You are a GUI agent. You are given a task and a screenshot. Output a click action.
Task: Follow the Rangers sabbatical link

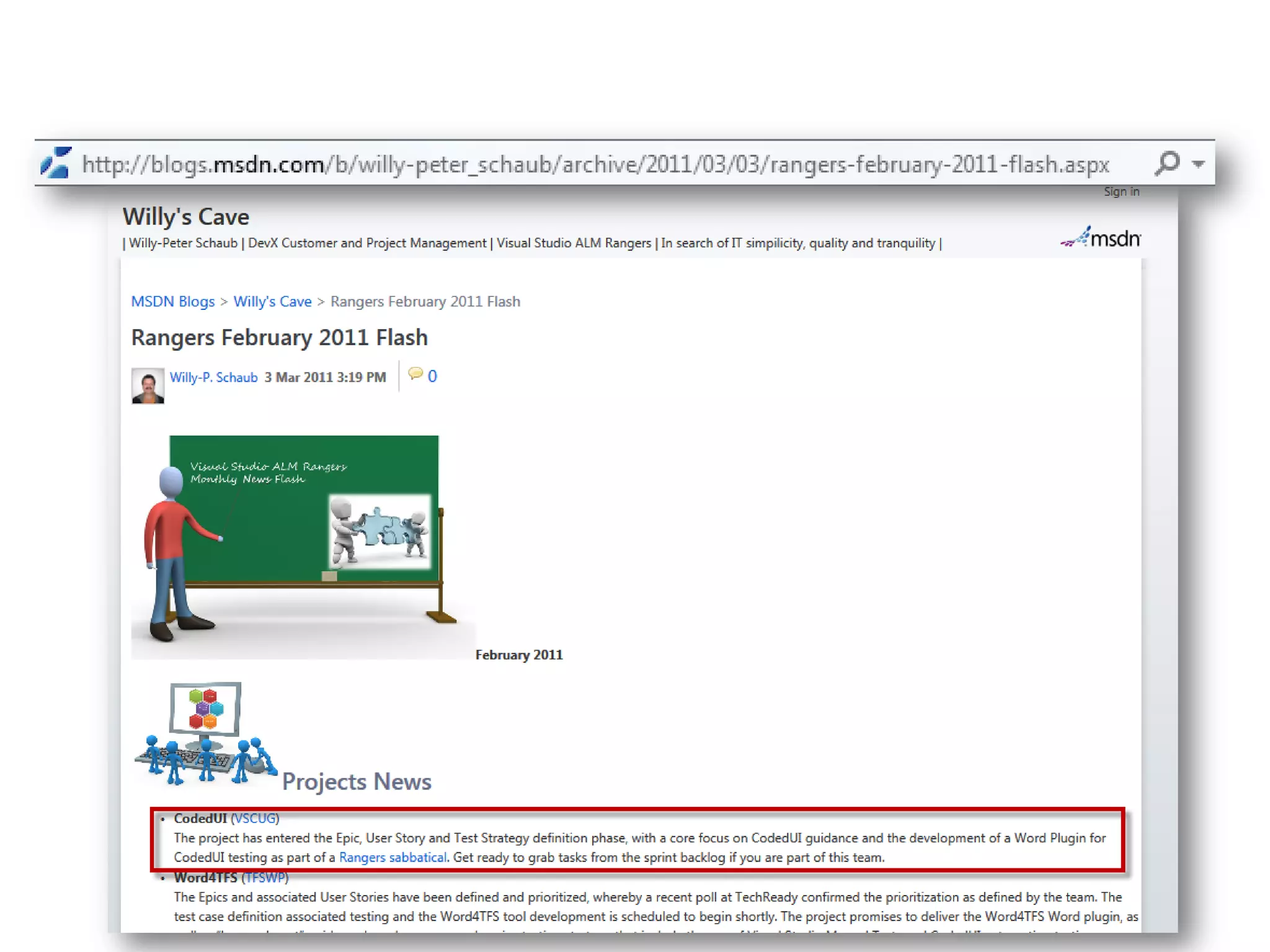(393, 857)
